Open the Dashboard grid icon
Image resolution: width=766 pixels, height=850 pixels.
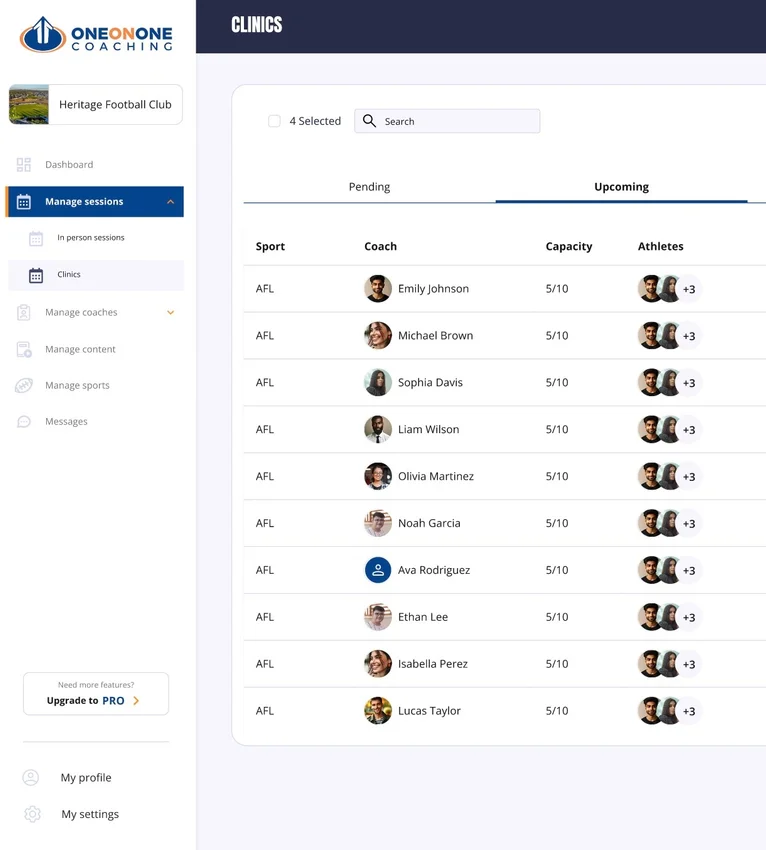tap(24, 165)
